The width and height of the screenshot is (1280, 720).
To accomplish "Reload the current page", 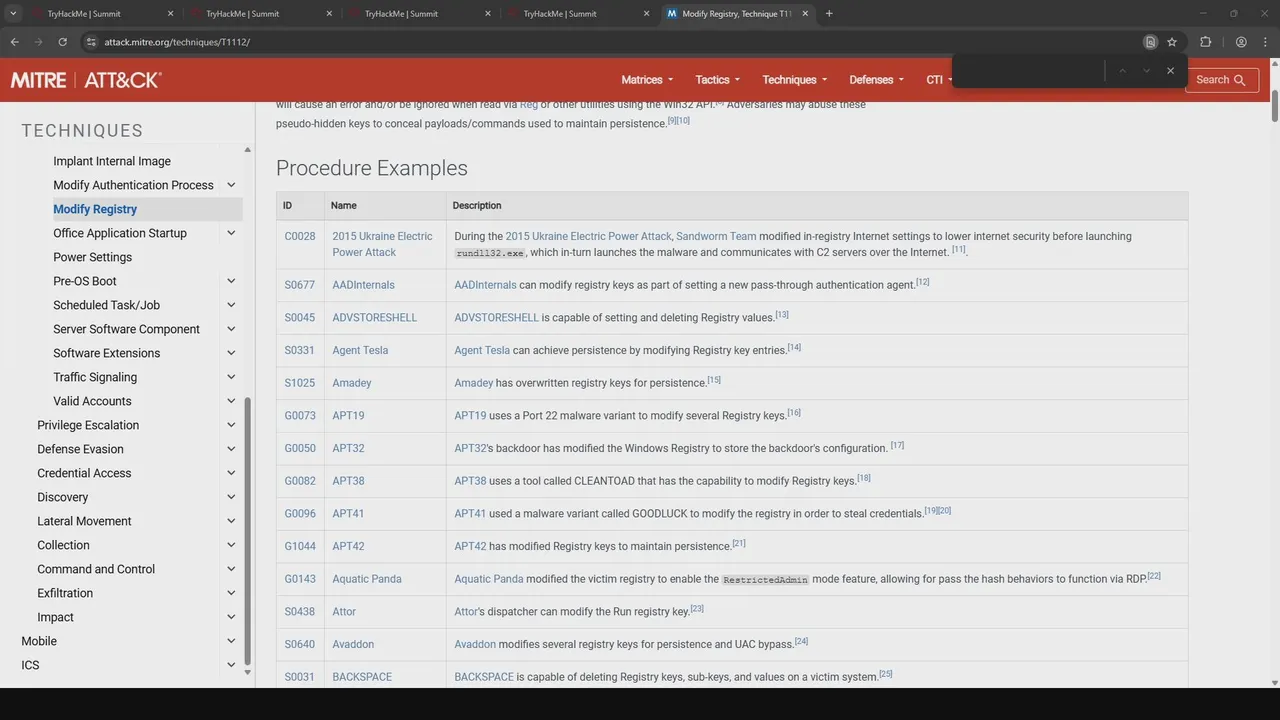I will coord(62,42).
